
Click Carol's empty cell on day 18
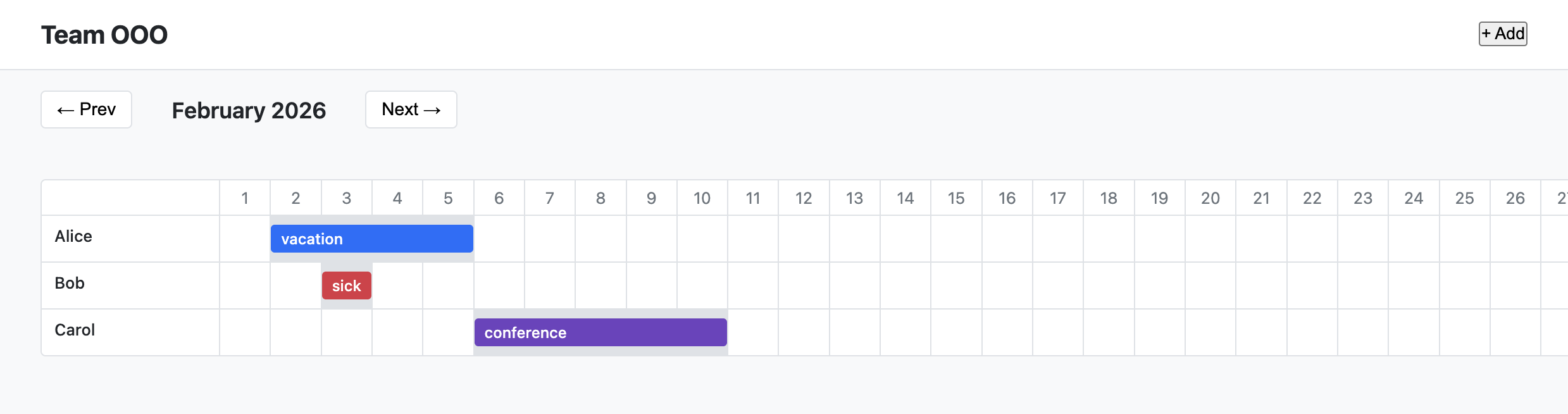pyautogui.click(x=1109, y=332)
